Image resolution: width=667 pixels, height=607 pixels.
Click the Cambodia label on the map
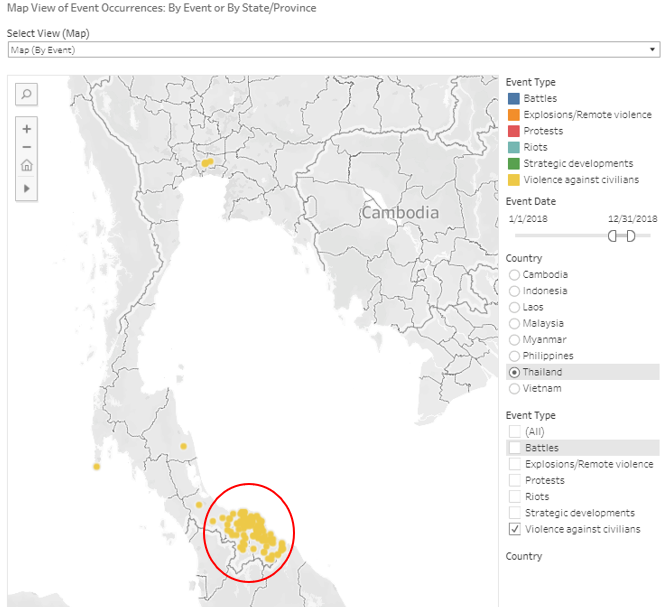400,213
